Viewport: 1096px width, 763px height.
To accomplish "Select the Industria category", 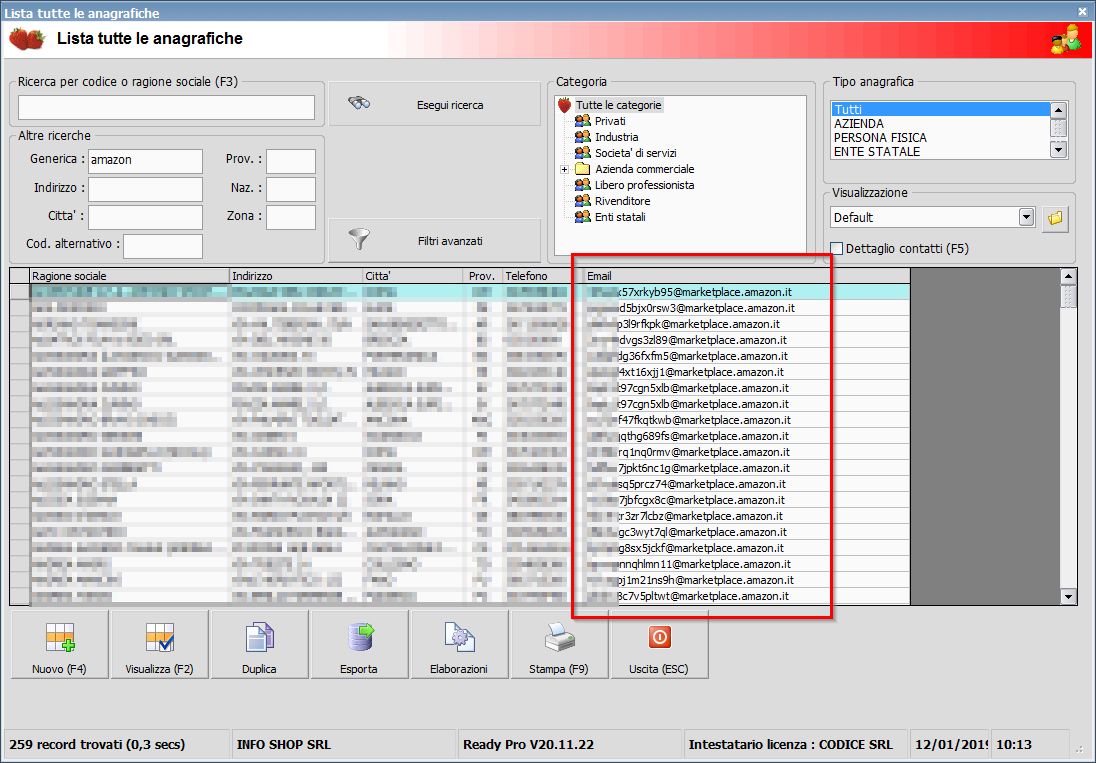I will [616, 137].
